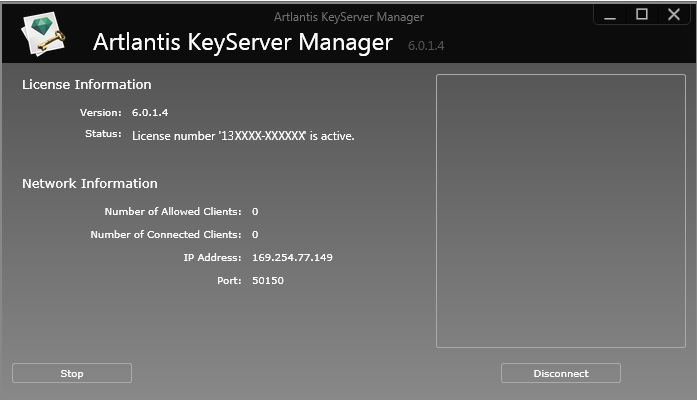Click inside the empty connected clients list
697x400 pixels.
561,211
